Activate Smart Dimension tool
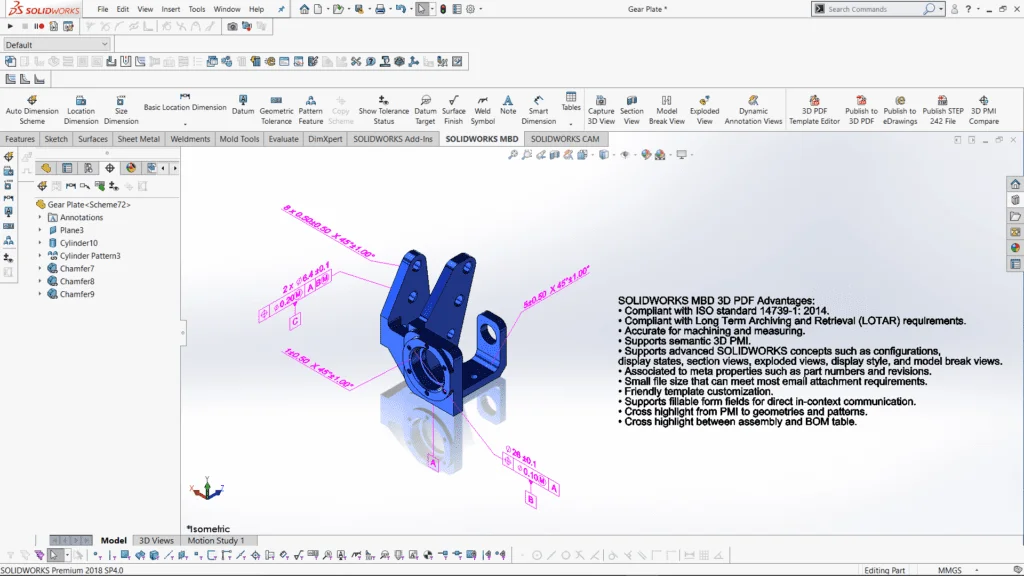 click(x=538, y=110)
